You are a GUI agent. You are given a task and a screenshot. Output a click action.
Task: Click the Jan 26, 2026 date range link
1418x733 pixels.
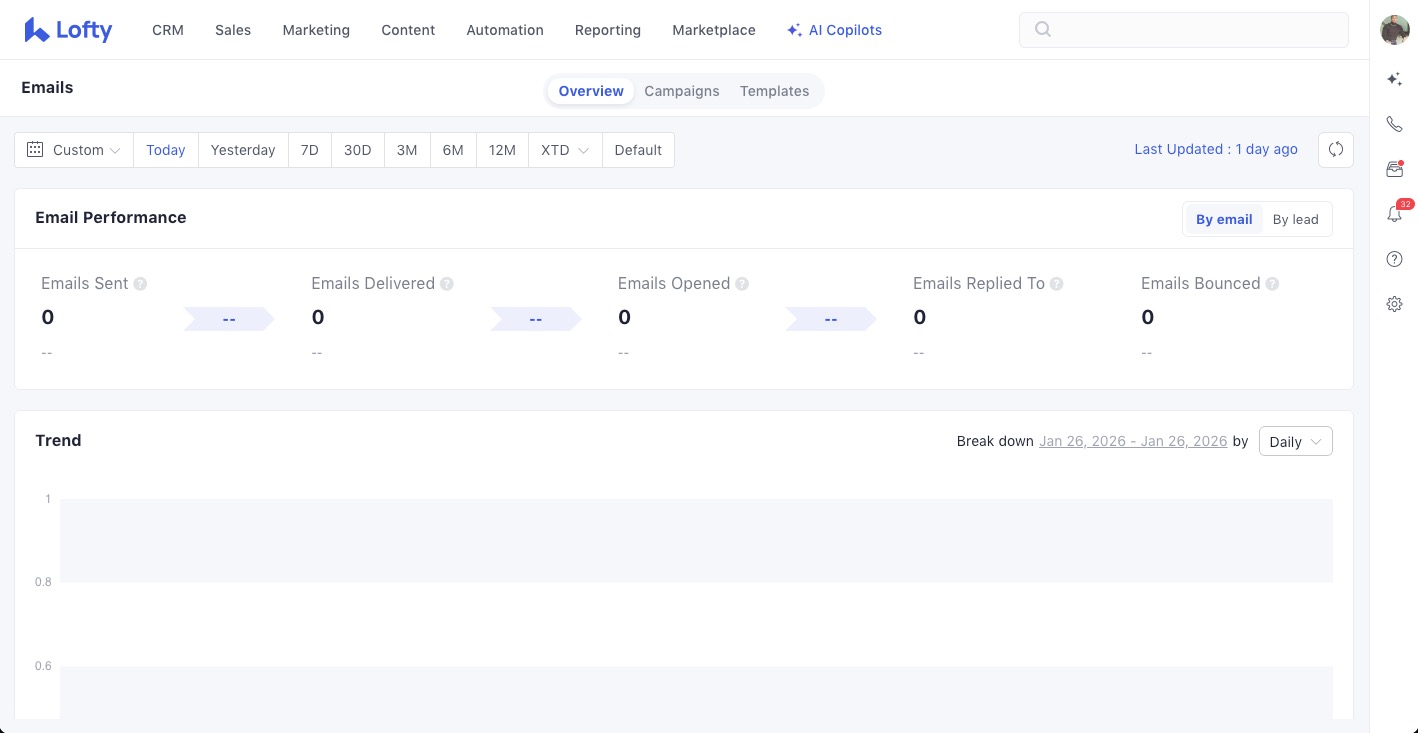[x=1132, y=441]
